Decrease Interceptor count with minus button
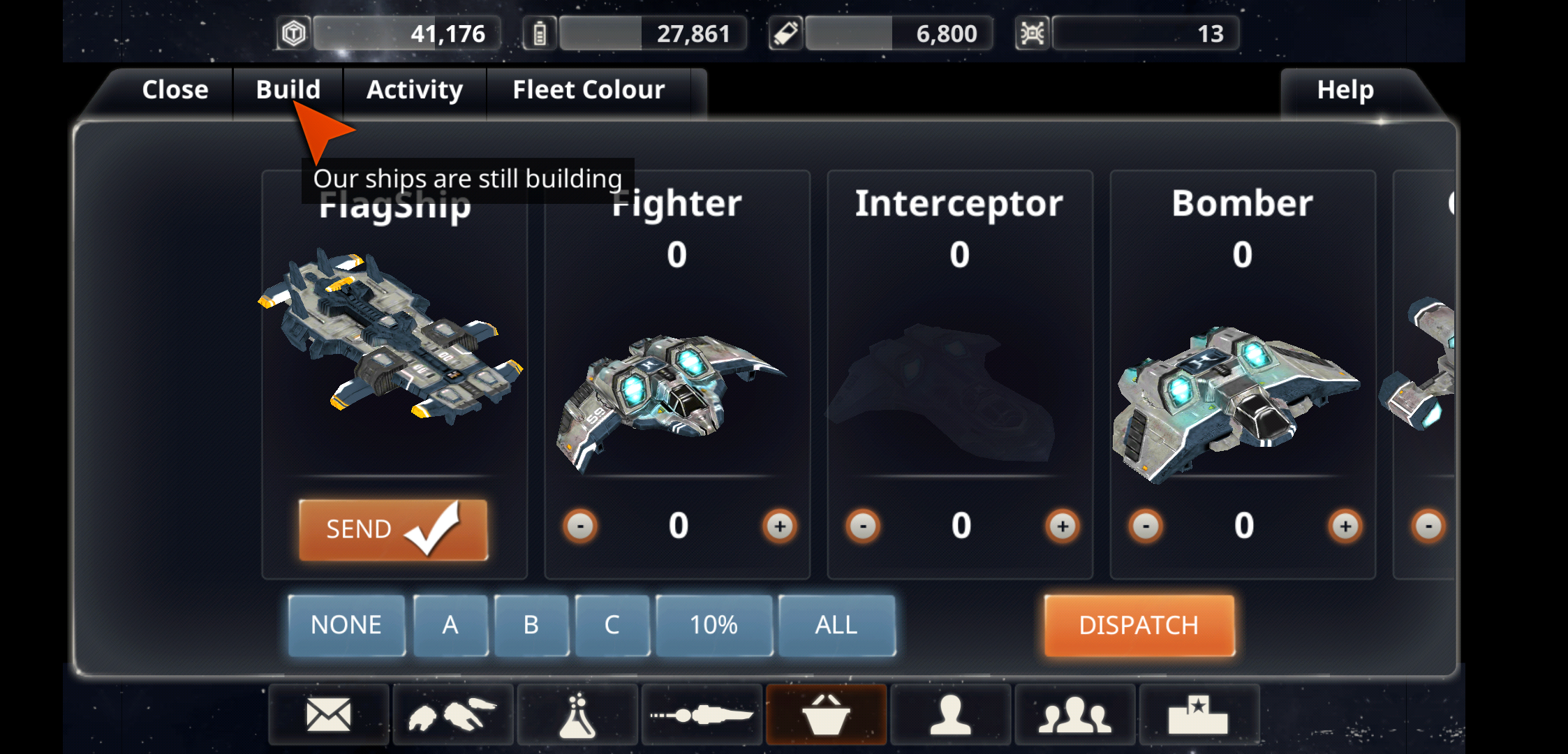Viewport: 1568px width, 754px height. pyautogui.click(x=863, y=526)
